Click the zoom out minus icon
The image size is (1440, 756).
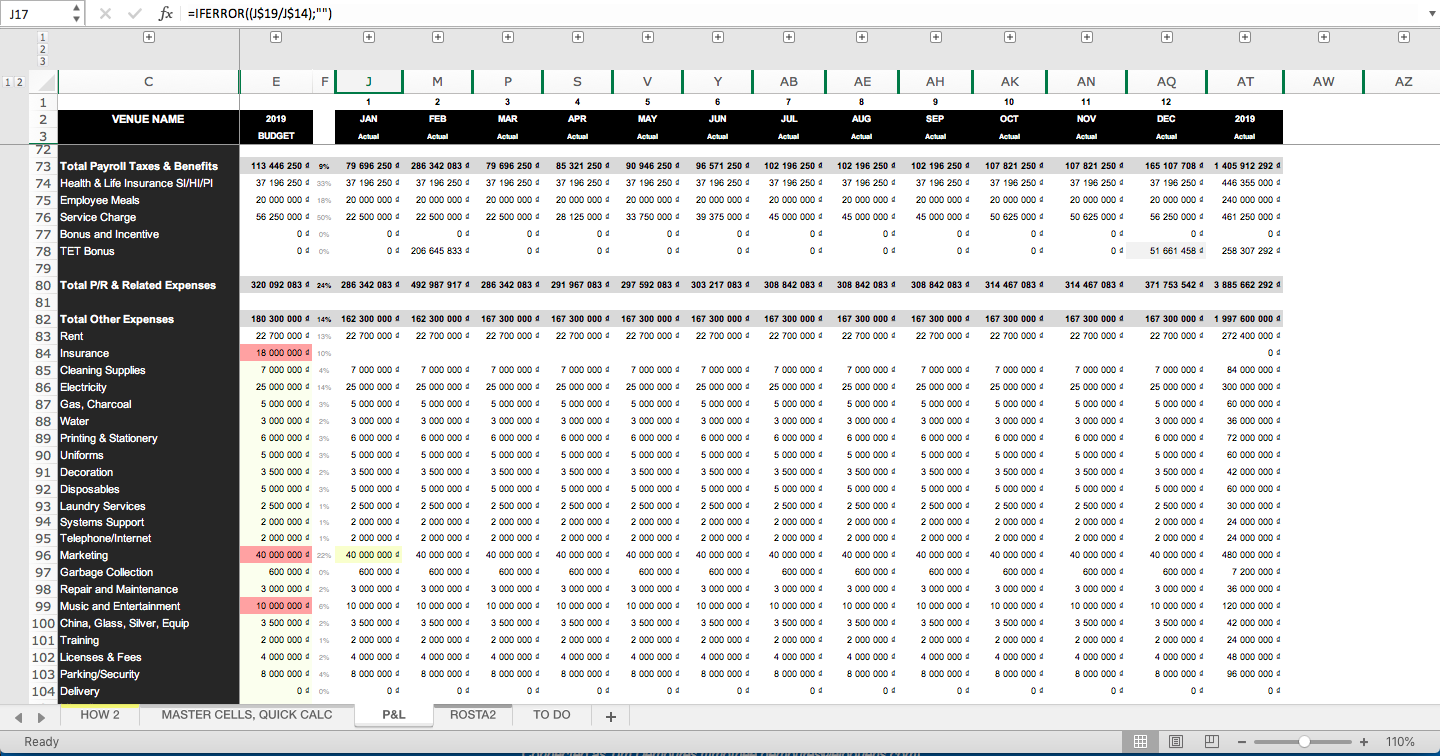pyautogui.click(x=1242, y=742)
